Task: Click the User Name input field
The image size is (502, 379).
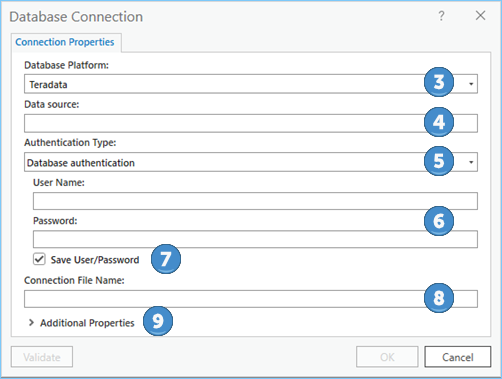Action: tap(255, 201)
